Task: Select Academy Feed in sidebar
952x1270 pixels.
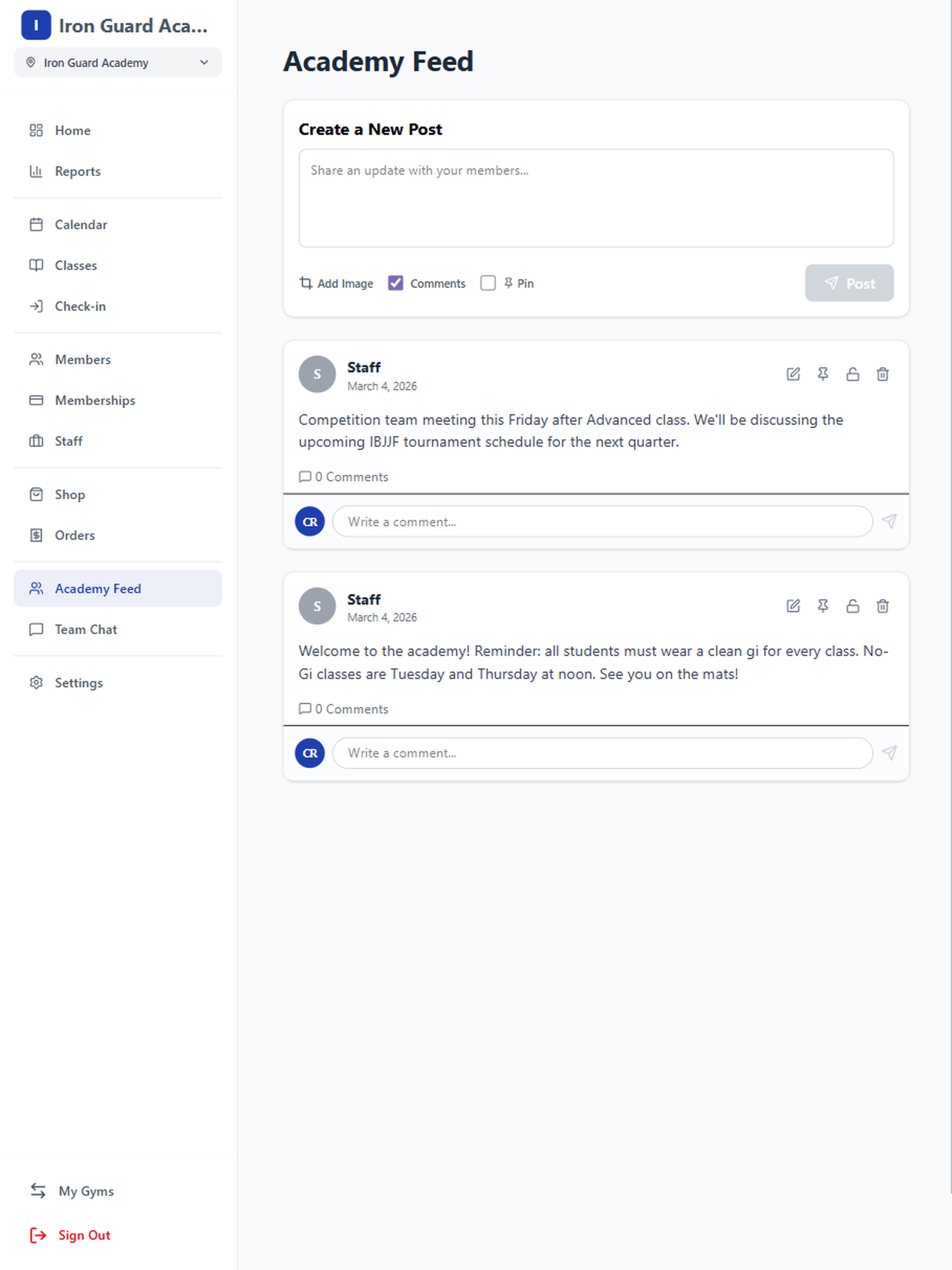Action: [118, 589]
